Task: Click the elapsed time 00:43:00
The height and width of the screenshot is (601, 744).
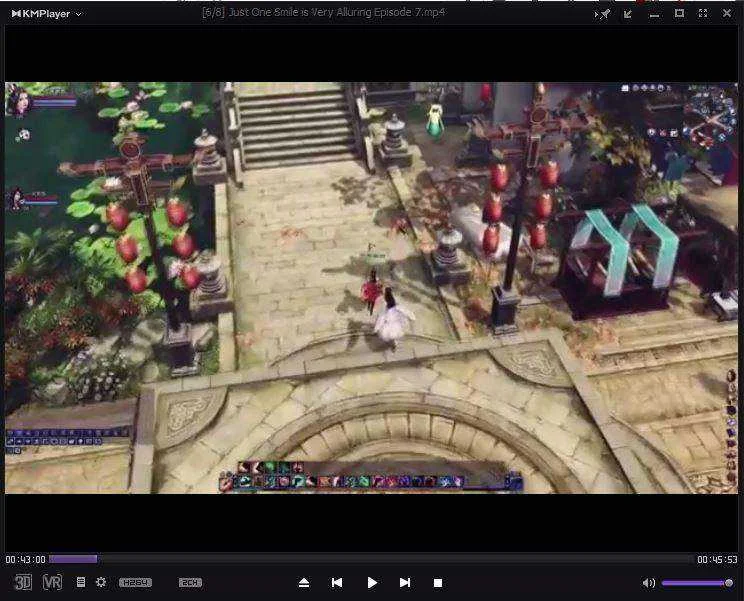Action: (26, 560)
